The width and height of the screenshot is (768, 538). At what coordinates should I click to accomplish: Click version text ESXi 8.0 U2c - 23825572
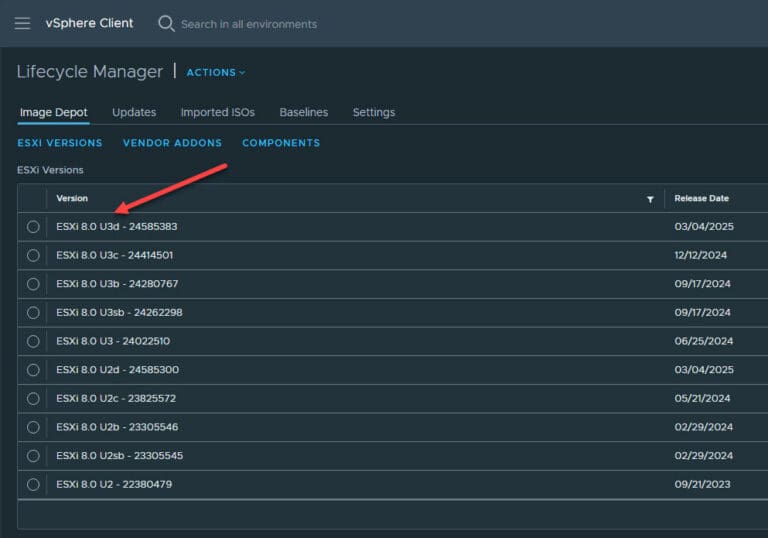(x=116, y=398)
